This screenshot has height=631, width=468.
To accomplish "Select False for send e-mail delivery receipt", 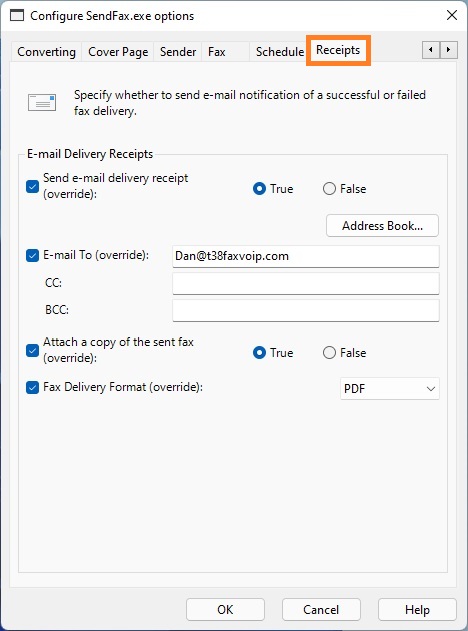I will (x=329, y=189).
